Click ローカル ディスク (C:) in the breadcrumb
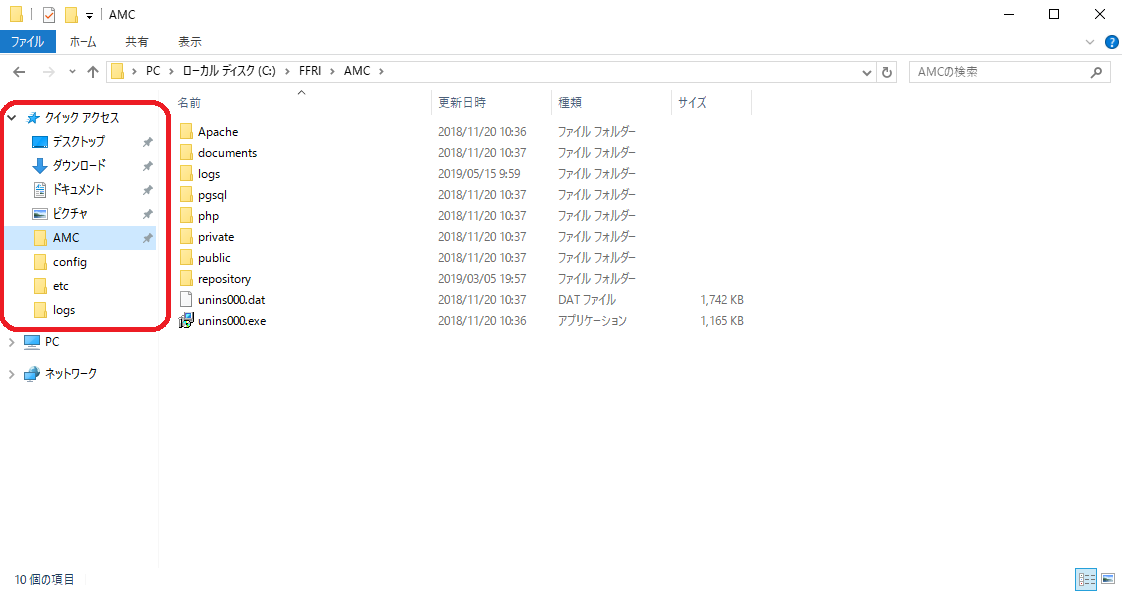Viewport: 1122px width, 591px height. 229,71
